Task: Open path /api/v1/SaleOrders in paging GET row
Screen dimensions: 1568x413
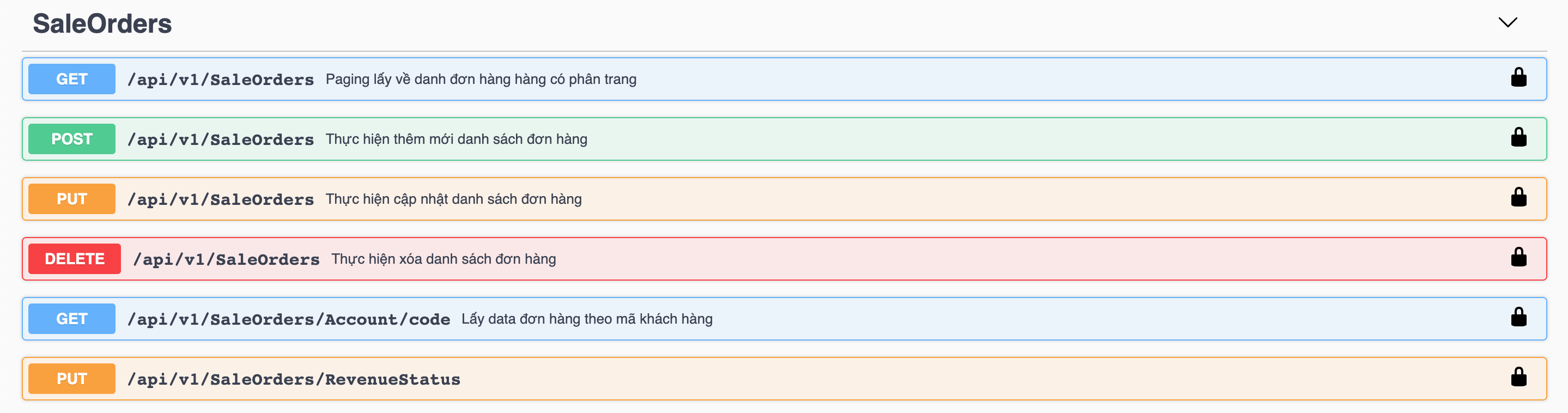Action: pyautogui.click(x=220, y=80)
